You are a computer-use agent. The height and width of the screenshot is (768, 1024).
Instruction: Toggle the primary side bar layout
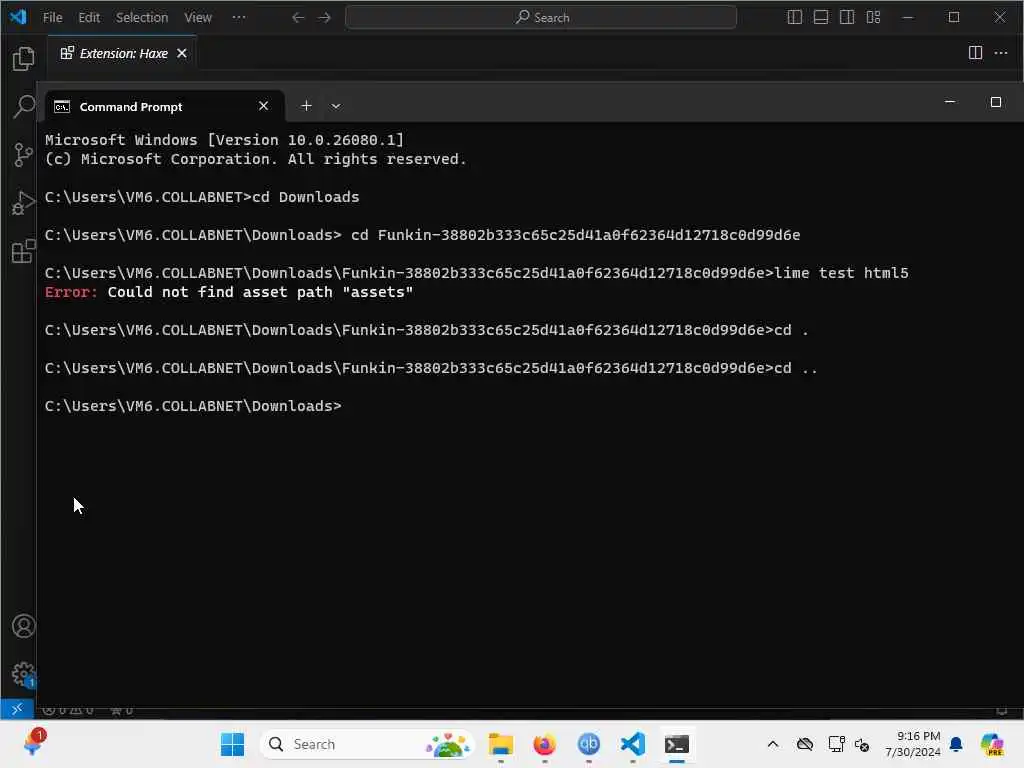click(795, 18)
